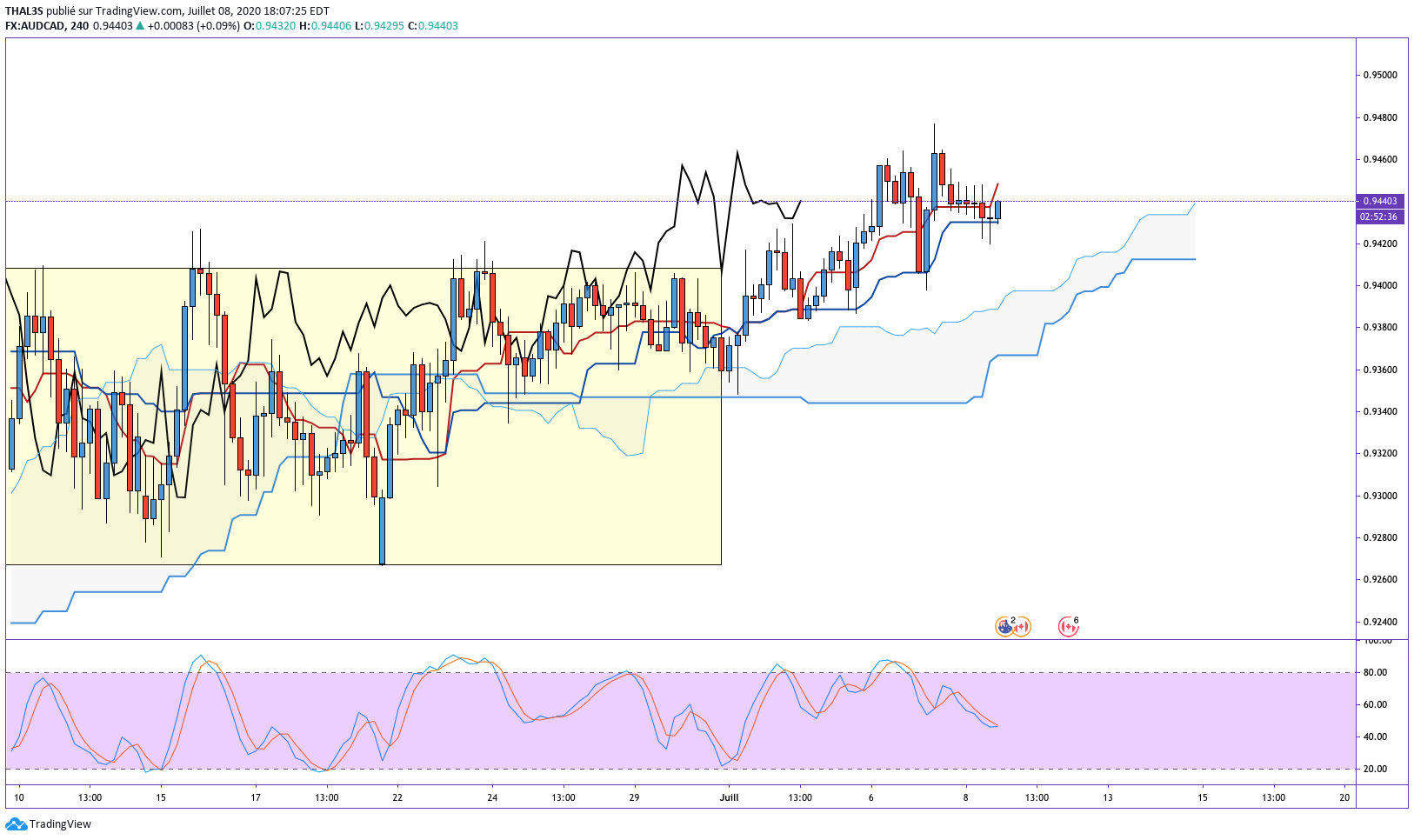Click the 0.92800 price axis label

[x=1380, y=537]
